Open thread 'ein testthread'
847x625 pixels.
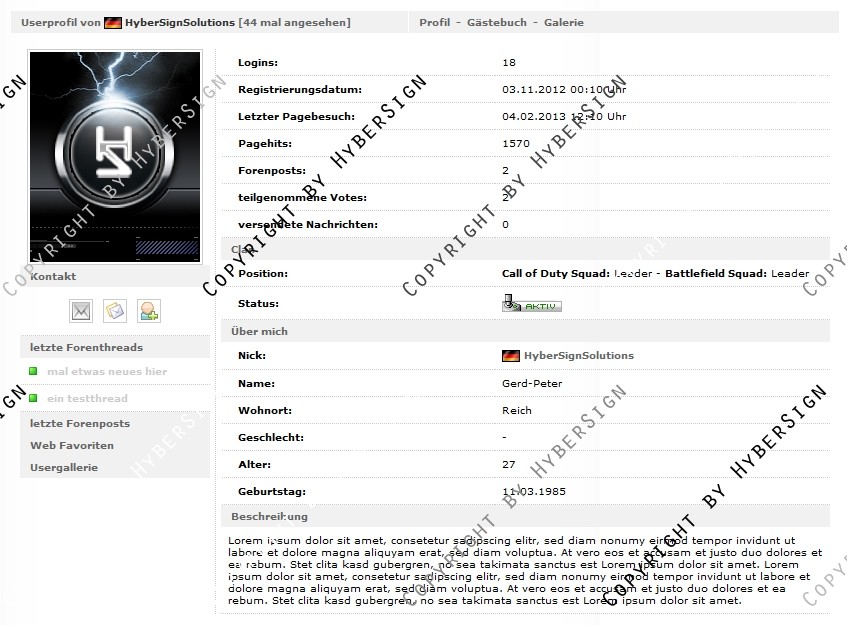[88, 399]
